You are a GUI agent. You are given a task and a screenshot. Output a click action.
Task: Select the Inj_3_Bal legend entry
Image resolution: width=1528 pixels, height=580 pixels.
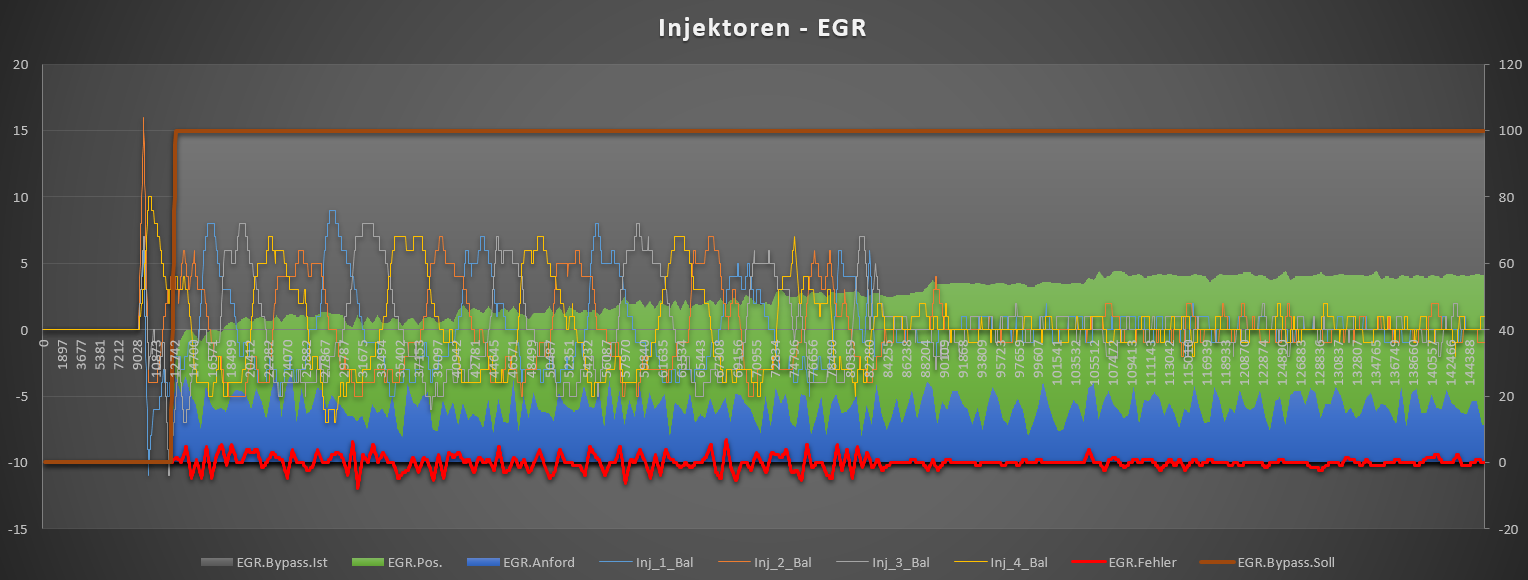click(900, 563)
